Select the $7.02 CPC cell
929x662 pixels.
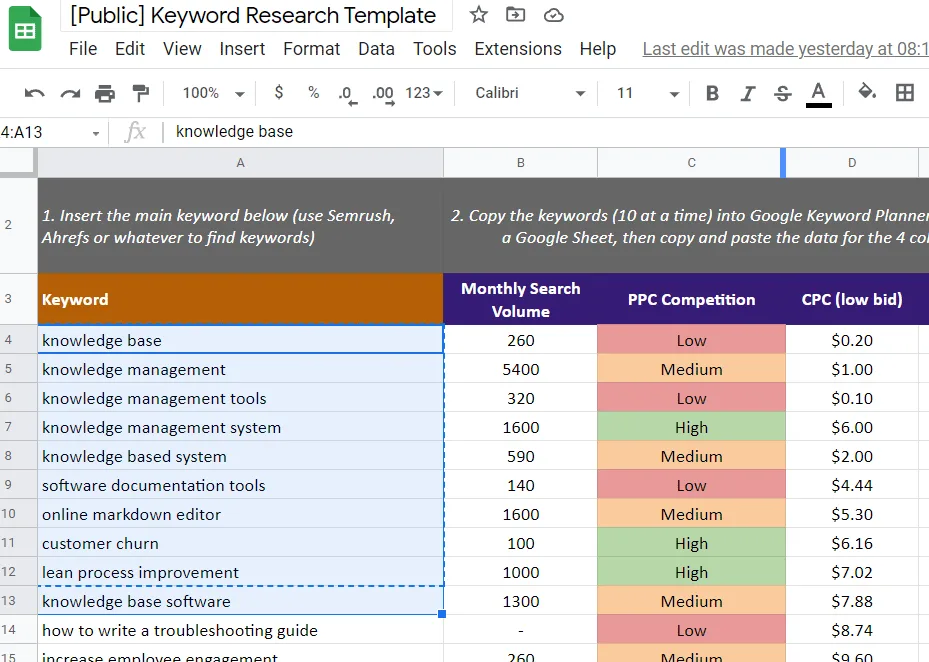tap(852, 572)
